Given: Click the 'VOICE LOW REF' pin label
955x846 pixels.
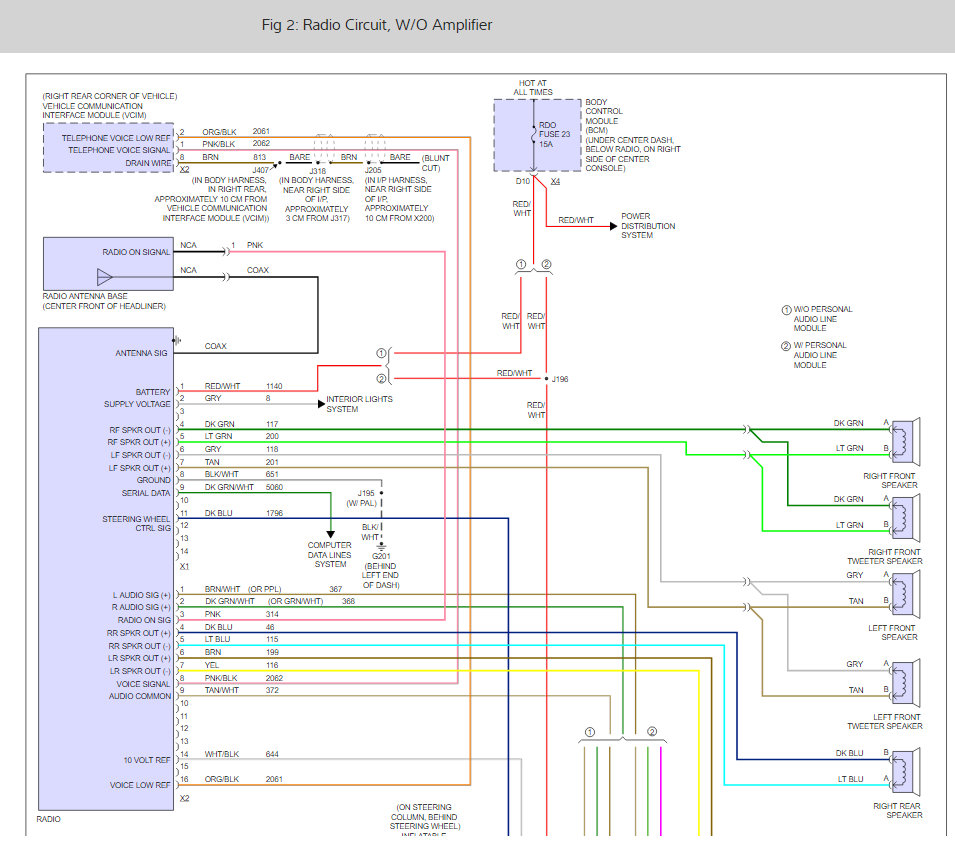Looking at the screenshot, I should click(x=140, y=785).
